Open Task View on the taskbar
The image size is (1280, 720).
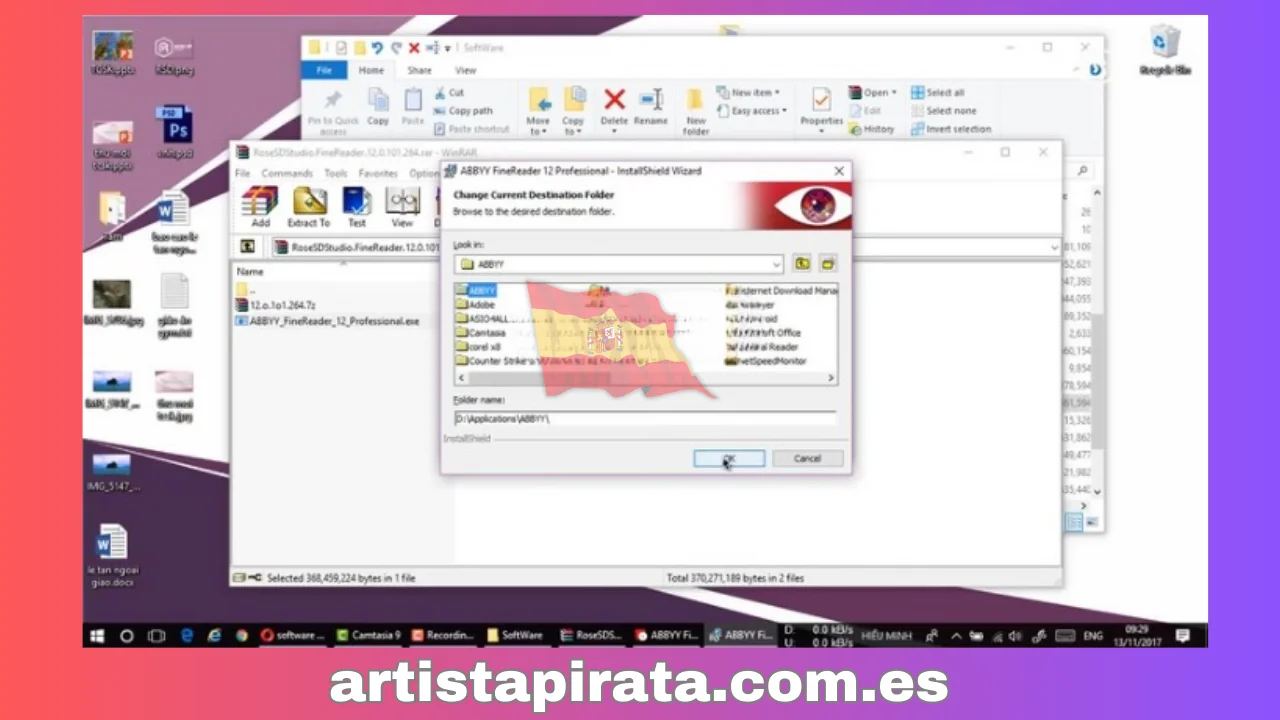pyautogui.click(x=156, y=635)
